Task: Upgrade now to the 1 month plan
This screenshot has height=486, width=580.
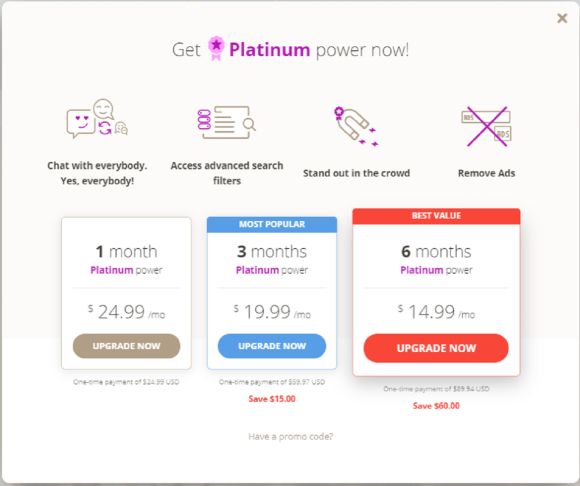Action: (127, 346)
